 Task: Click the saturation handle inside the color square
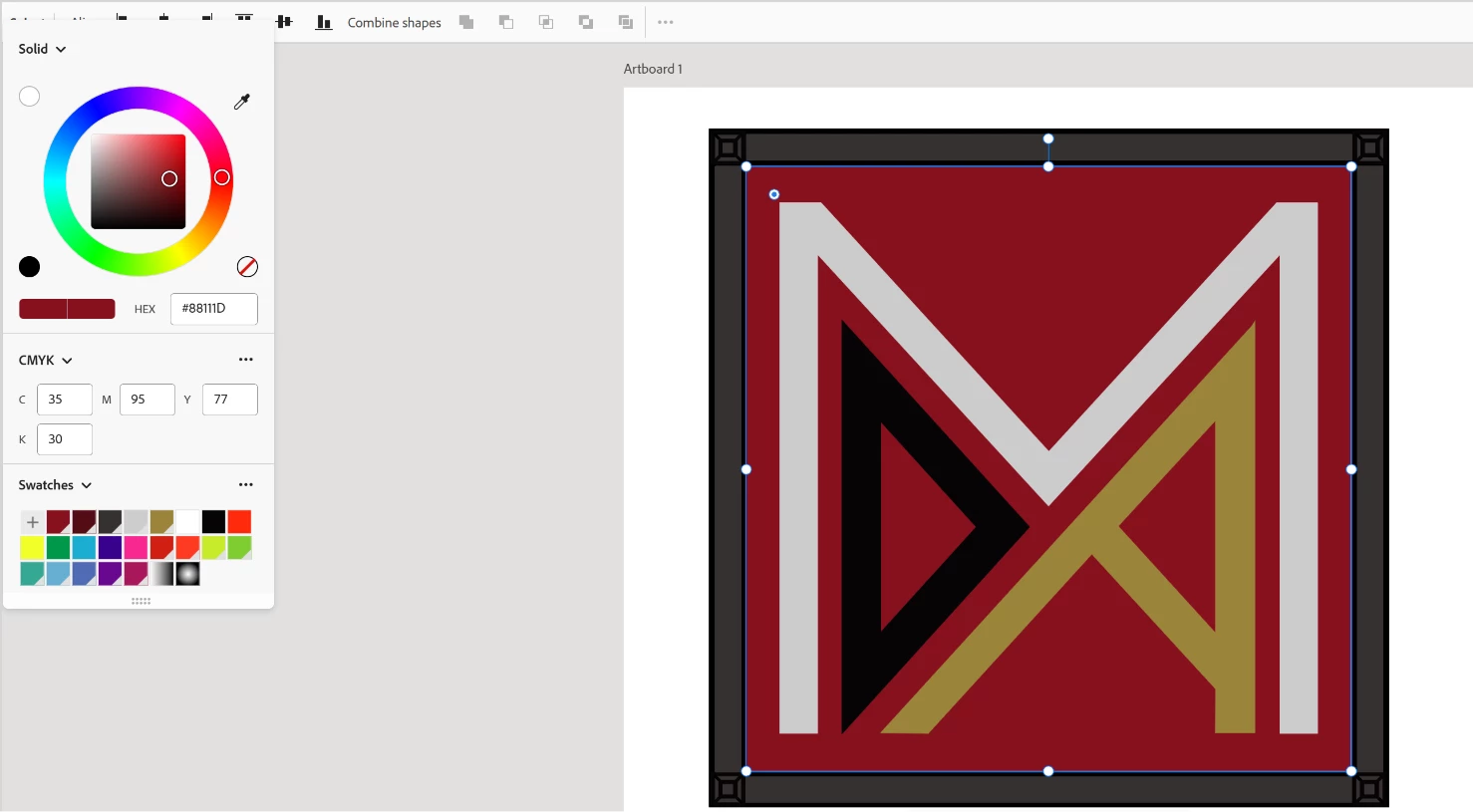pyautogui.click(x=169, y=178)
